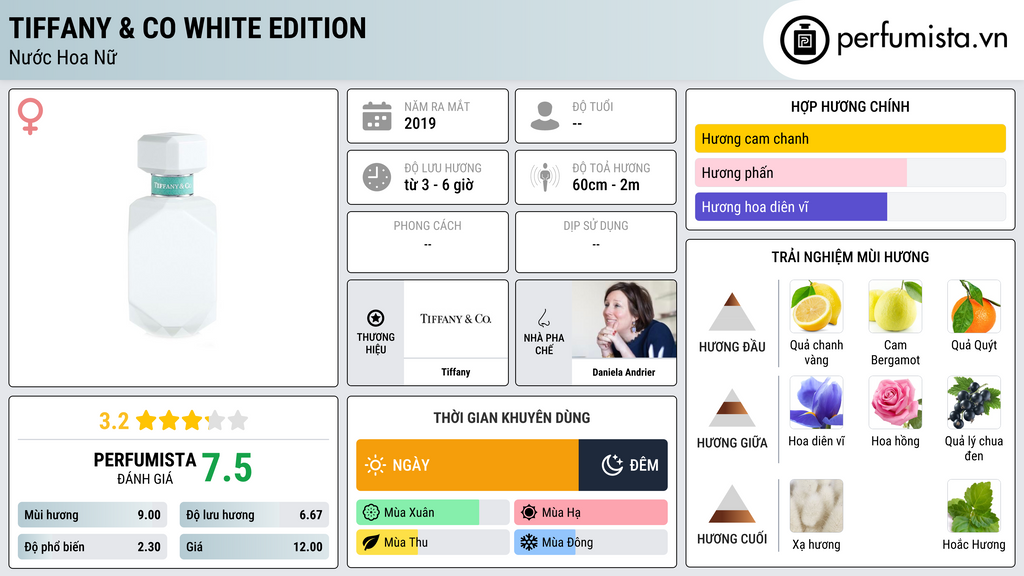Screen dimensions: 1024x576
Task: Click the Hương đầu pyramid icon
Action: 732,312
